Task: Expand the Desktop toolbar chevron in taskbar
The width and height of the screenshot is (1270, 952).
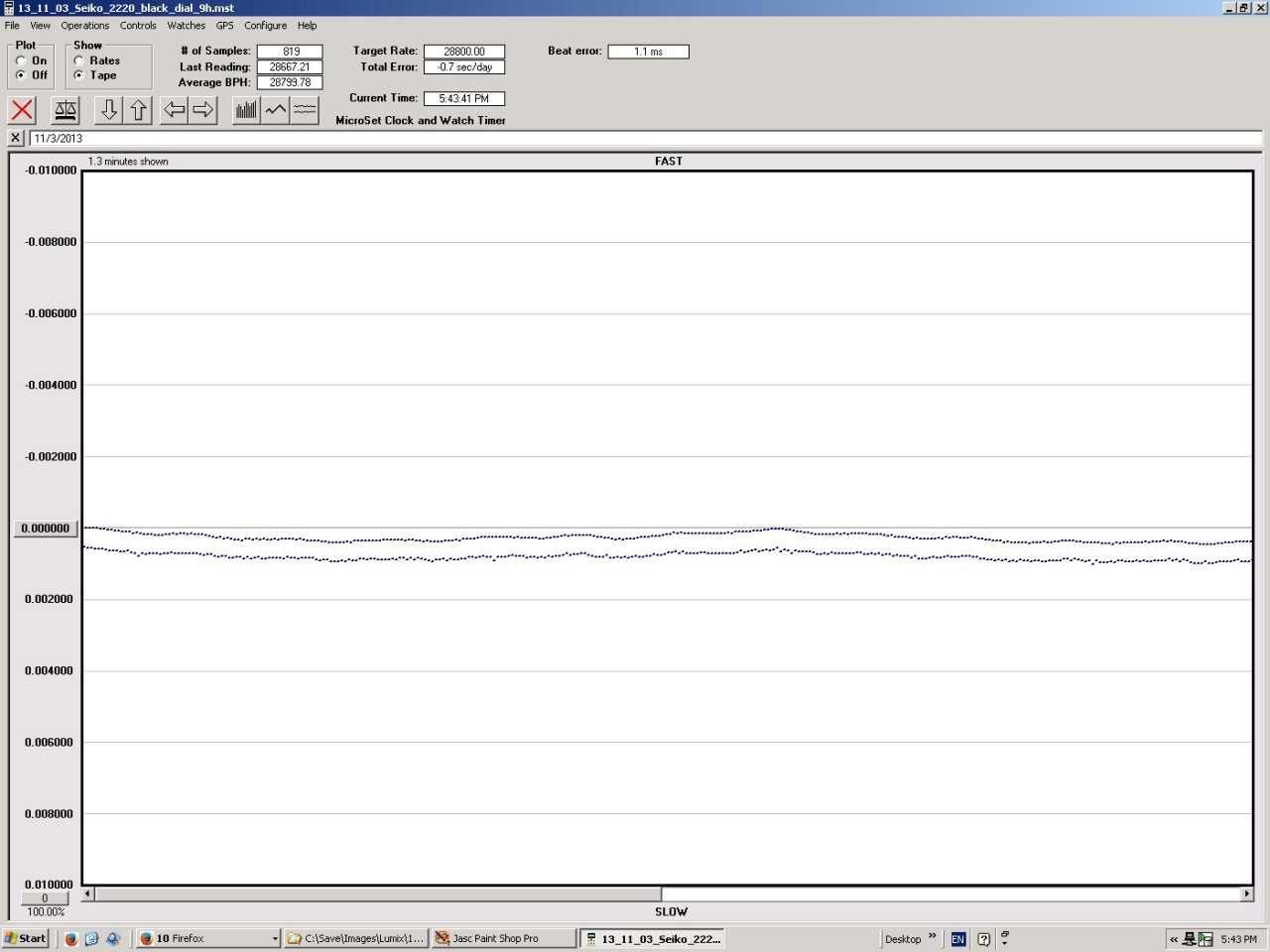Action: (932, 936)
